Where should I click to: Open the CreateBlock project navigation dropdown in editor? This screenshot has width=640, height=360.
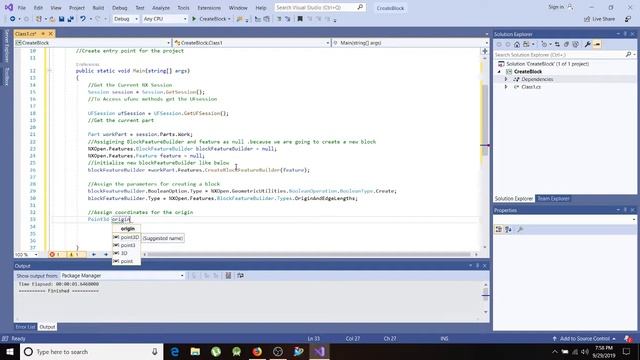click(93, 42)
